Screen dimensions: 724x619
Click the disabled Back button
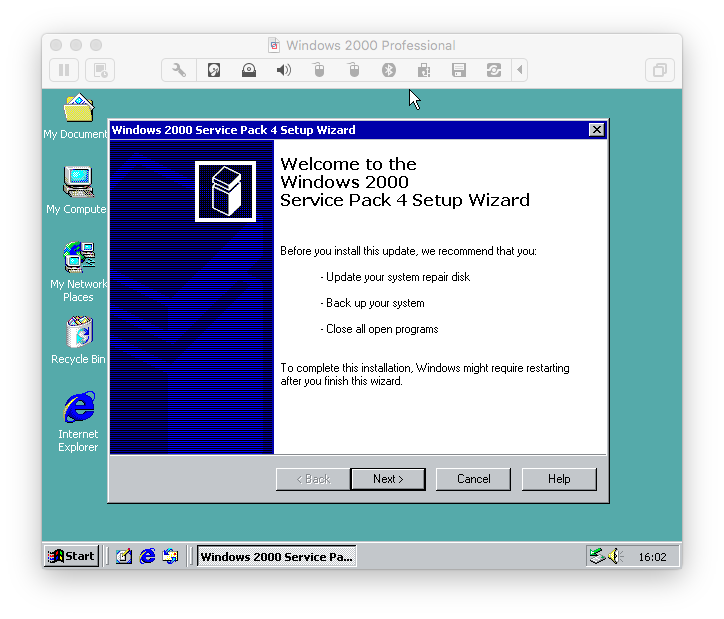point(313,479)
